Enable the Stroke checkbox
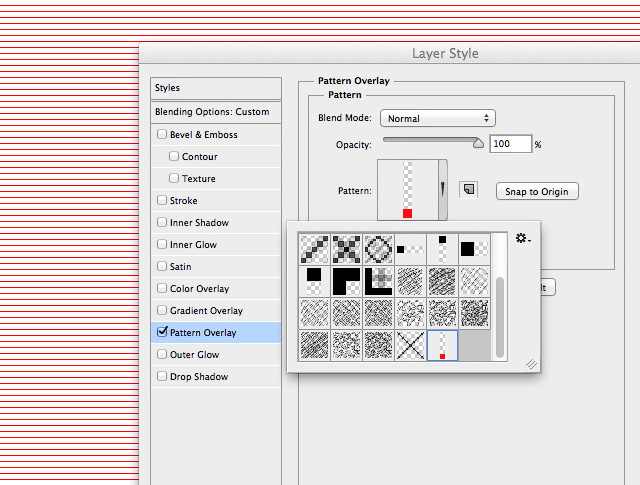640x485 pixels. click(162, 200)
